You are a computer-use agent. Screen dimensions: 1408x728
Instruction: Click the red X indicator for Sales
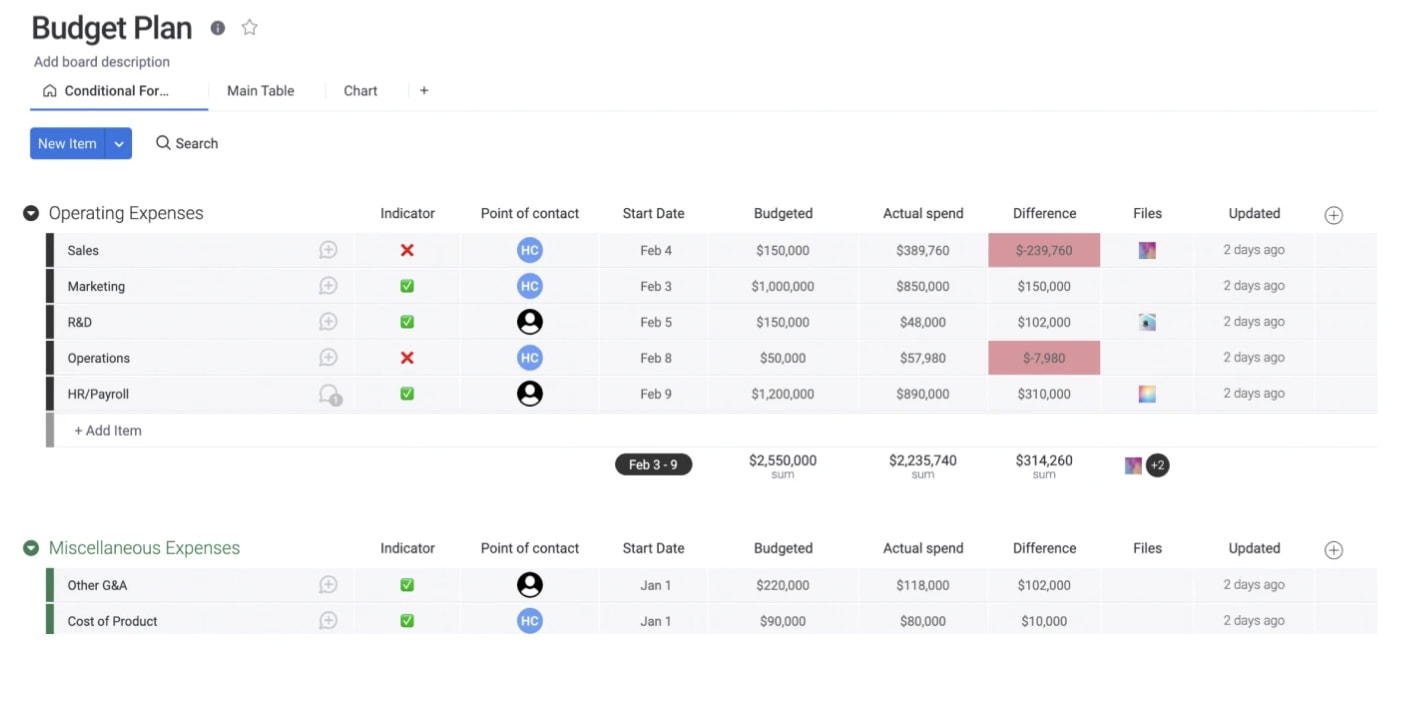[407, 250]
